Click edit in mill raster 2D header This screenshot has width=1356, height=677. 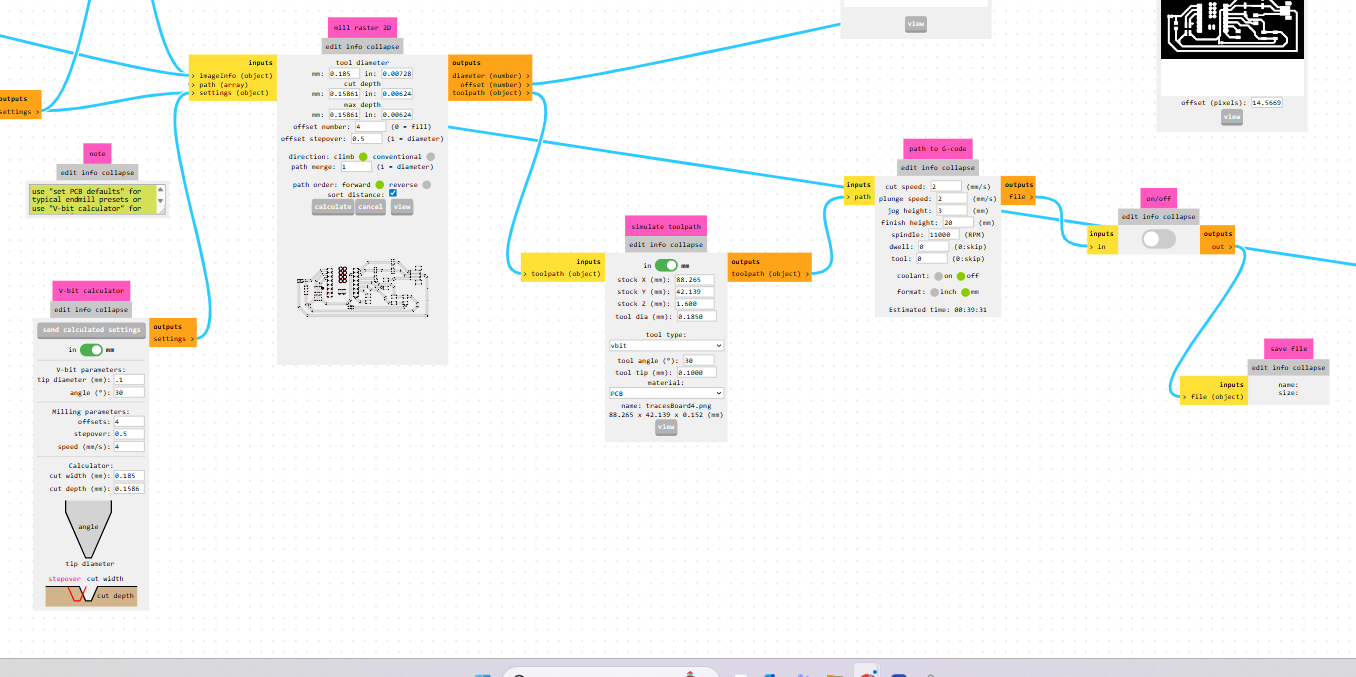(335, 47)
